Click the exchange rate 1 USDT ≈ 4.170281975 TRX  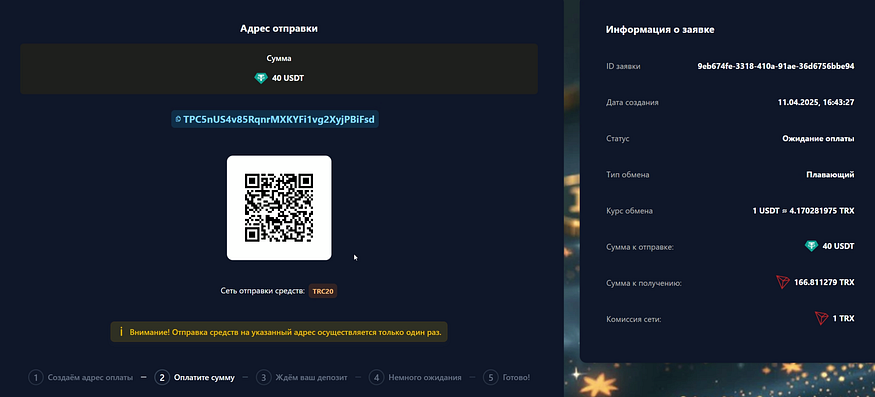click(x=803, y=211)
